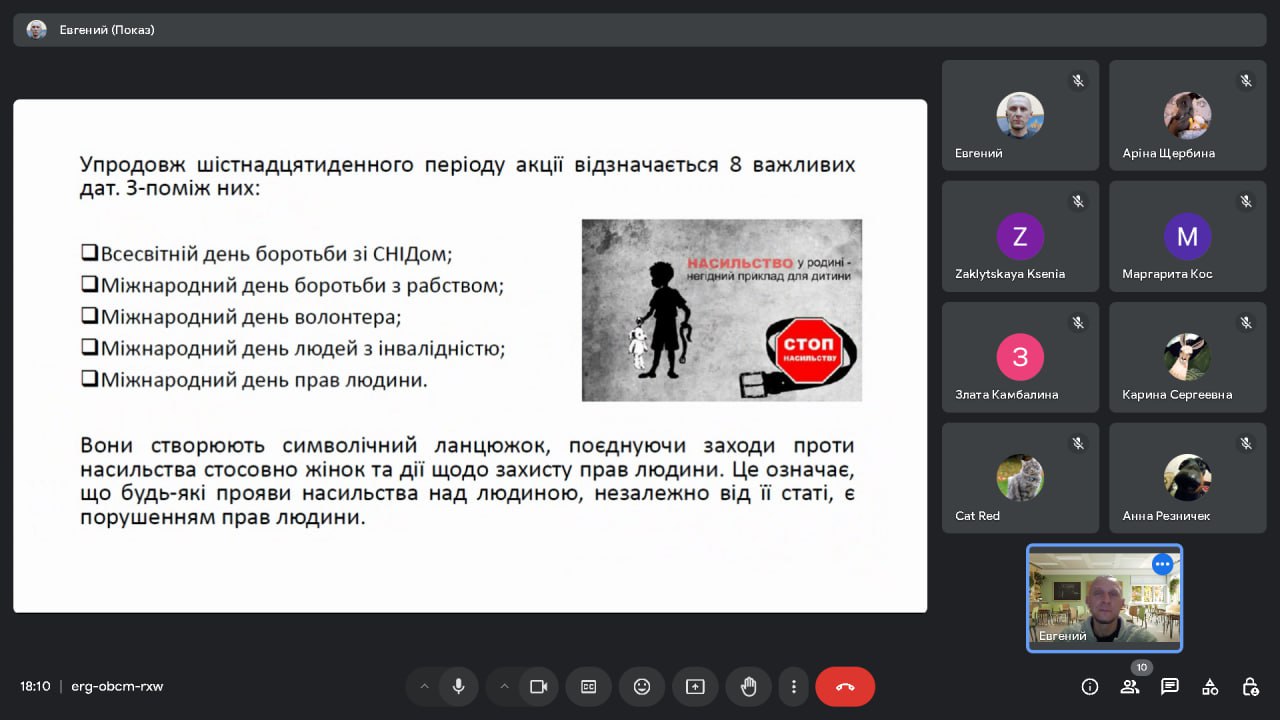The height and width of the screenshot is (720, 1280).
Task: Click options dots on Евгений self-view tile
Action: coord(1162,564)
